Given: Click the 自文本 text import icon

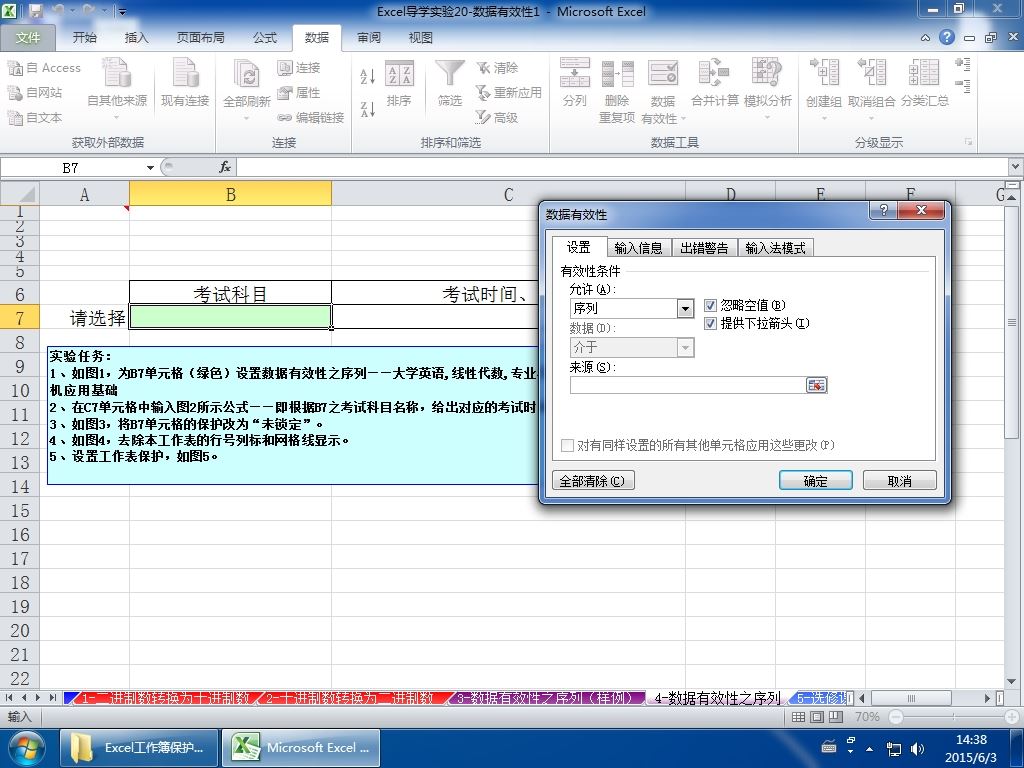Looking at the screenshot, I should 15,118.
